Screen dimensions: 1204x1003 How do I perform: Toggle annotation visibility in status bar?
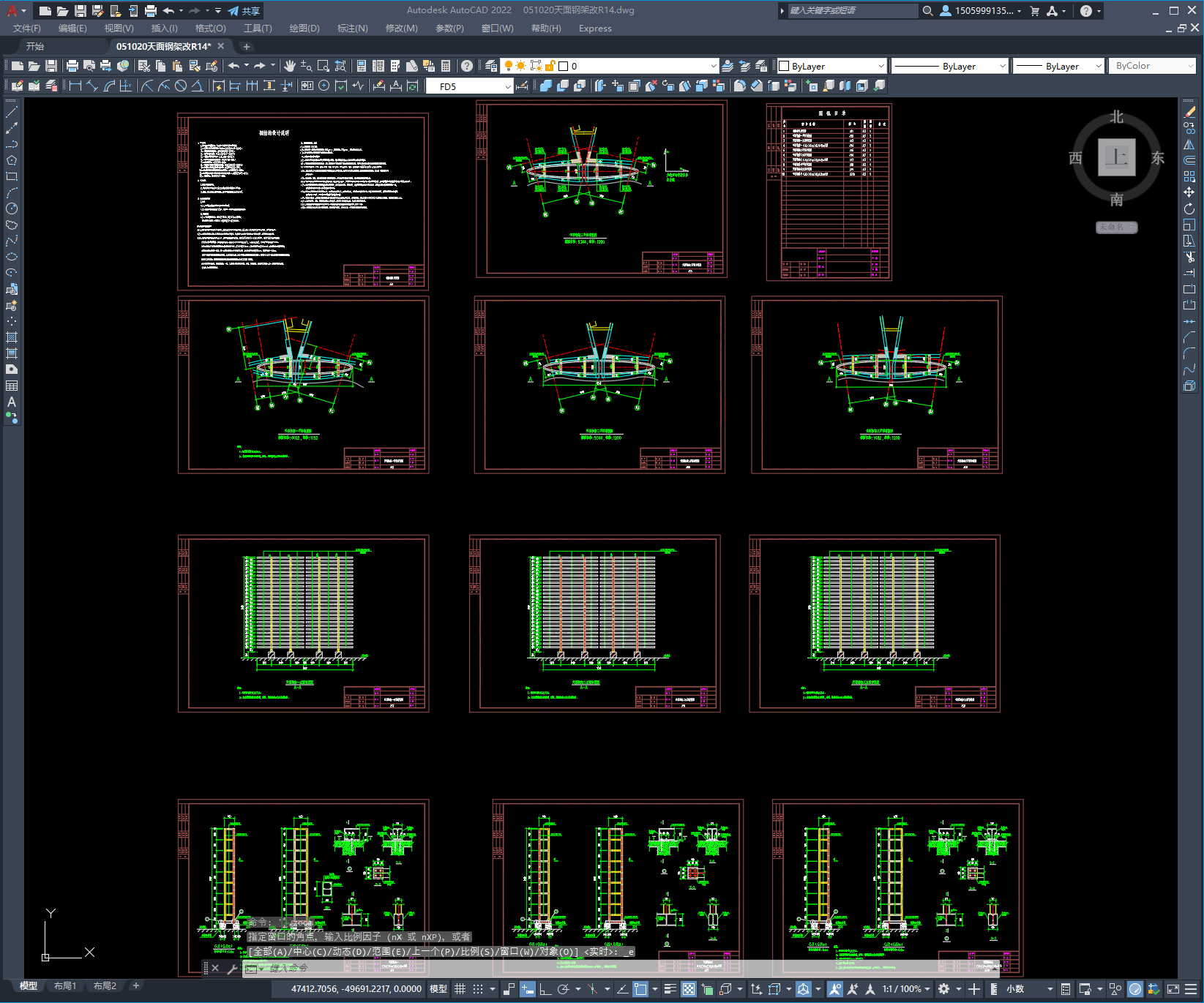(x=835, y=989)
